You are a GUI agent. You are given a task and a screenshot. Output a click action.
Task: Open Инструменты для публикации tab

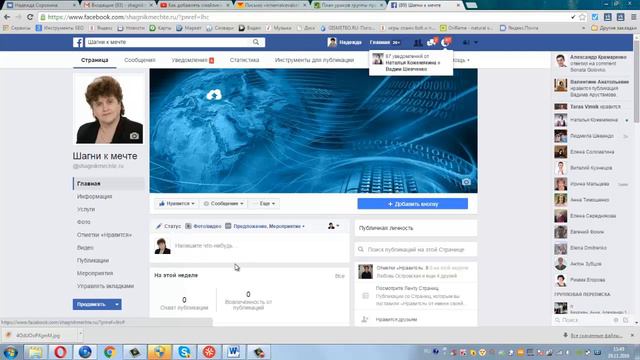314,60
